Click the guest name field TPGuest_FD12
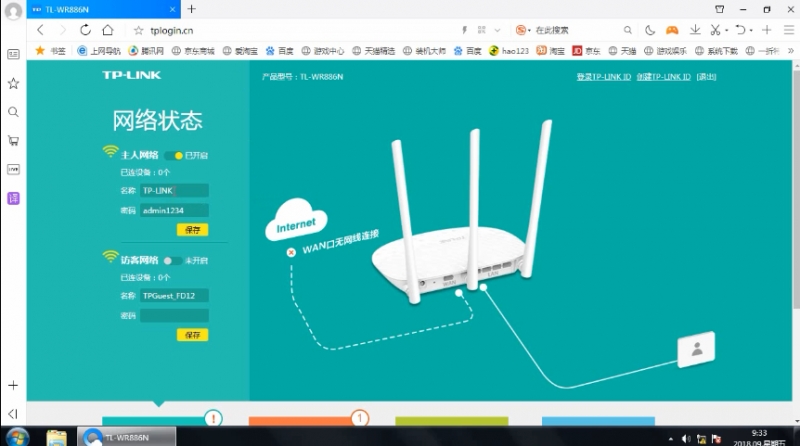 coord(174,295)
